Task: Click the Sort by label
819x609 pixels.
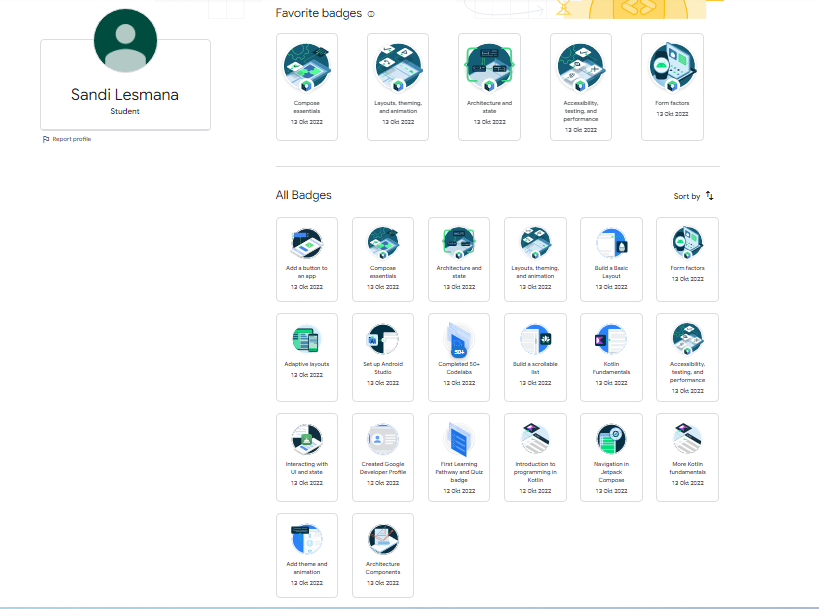Action: (x=686, y=196)
